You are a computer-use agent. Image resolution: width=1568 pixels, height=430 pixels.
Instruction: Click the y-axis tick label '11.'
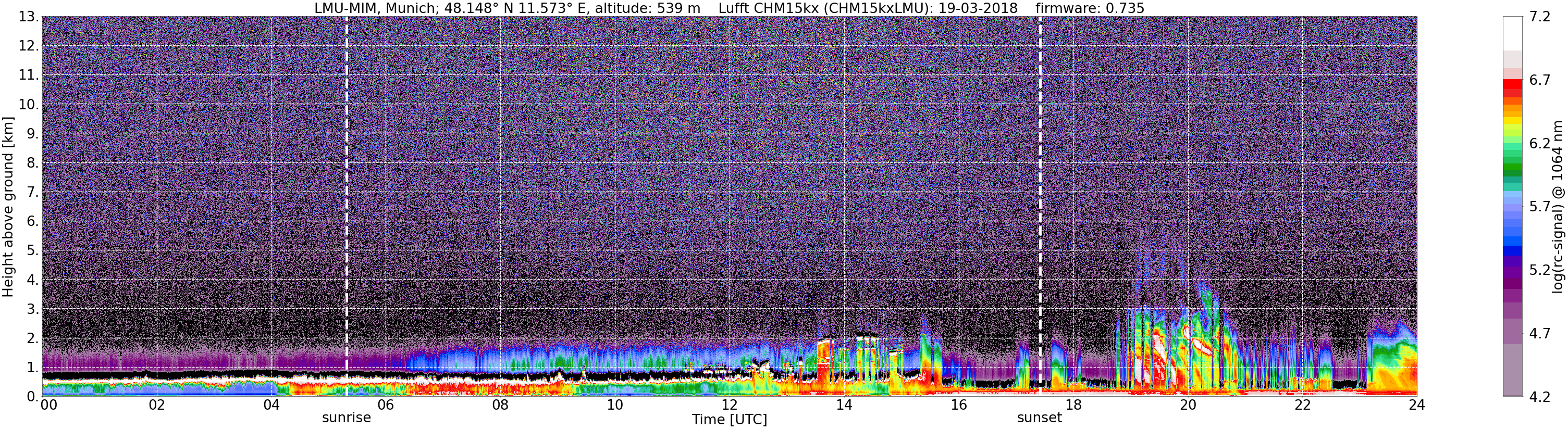[x=29, y=75]
